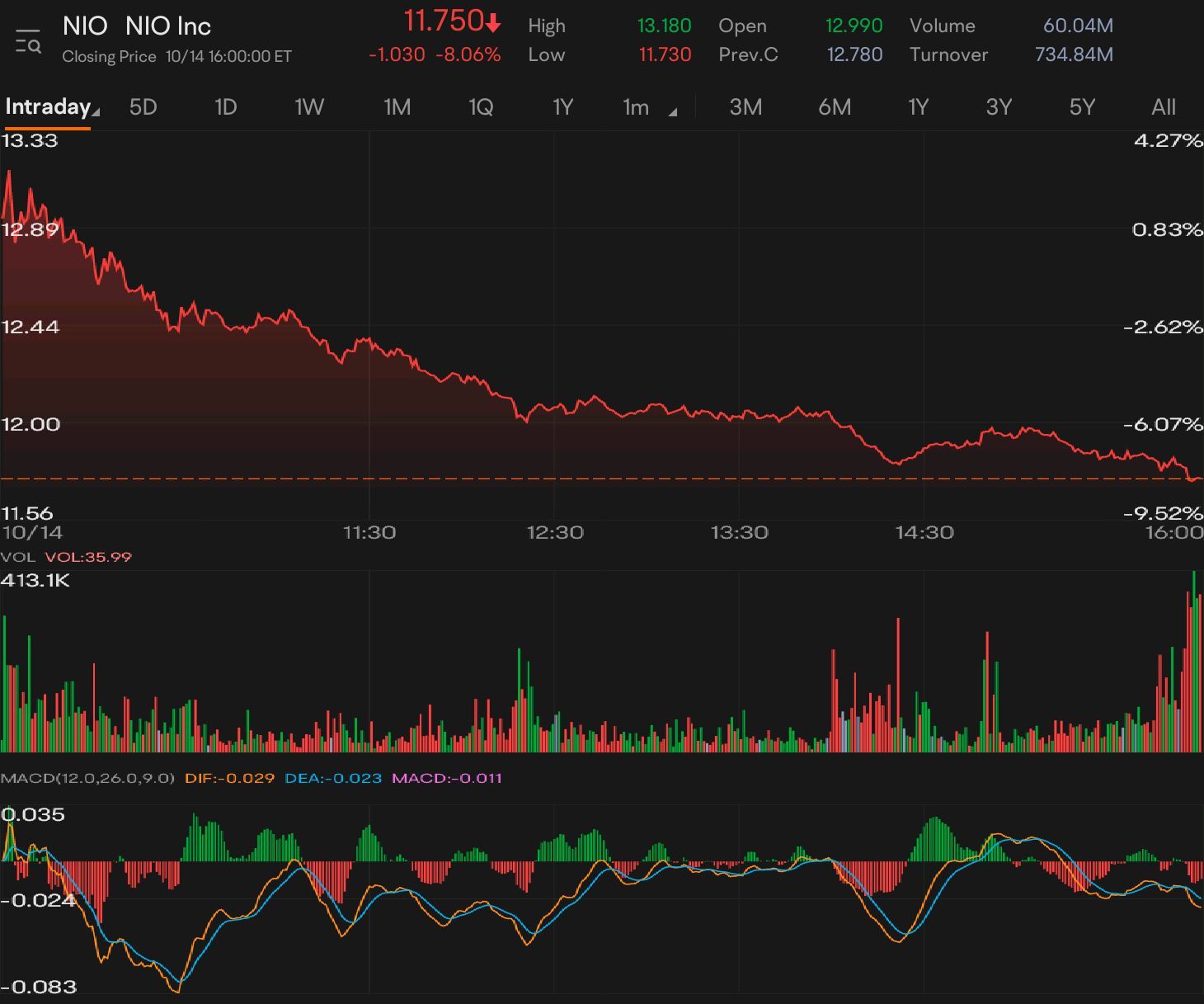Screen dimensions: 1204x1004
Task: Click the 11:30 time axis marker
Action: coord(369,533)
